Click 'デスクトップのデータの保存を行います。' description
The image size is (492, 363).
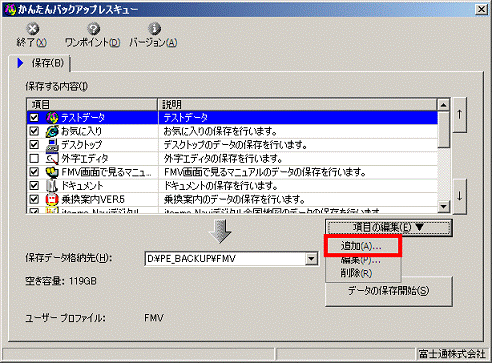point(235,145)
